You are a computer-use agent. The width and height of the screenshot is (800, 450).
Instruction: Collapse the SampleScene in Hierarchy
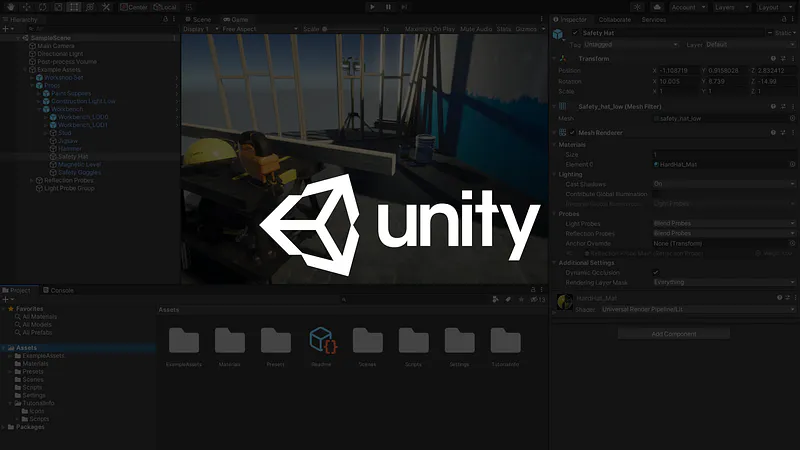pos(18,38)
